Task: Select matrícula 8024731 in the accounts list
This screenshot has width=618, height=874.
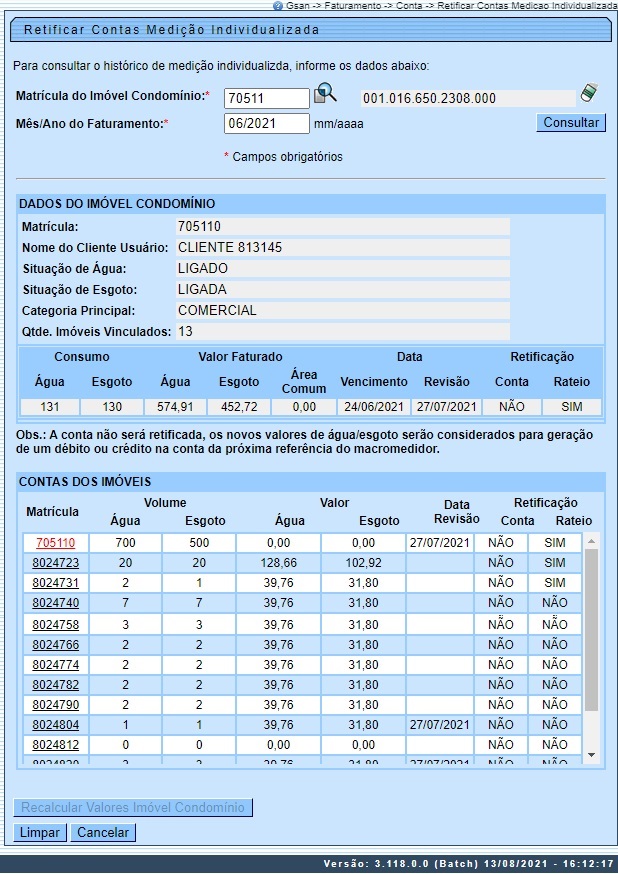Action: (55, 583)
